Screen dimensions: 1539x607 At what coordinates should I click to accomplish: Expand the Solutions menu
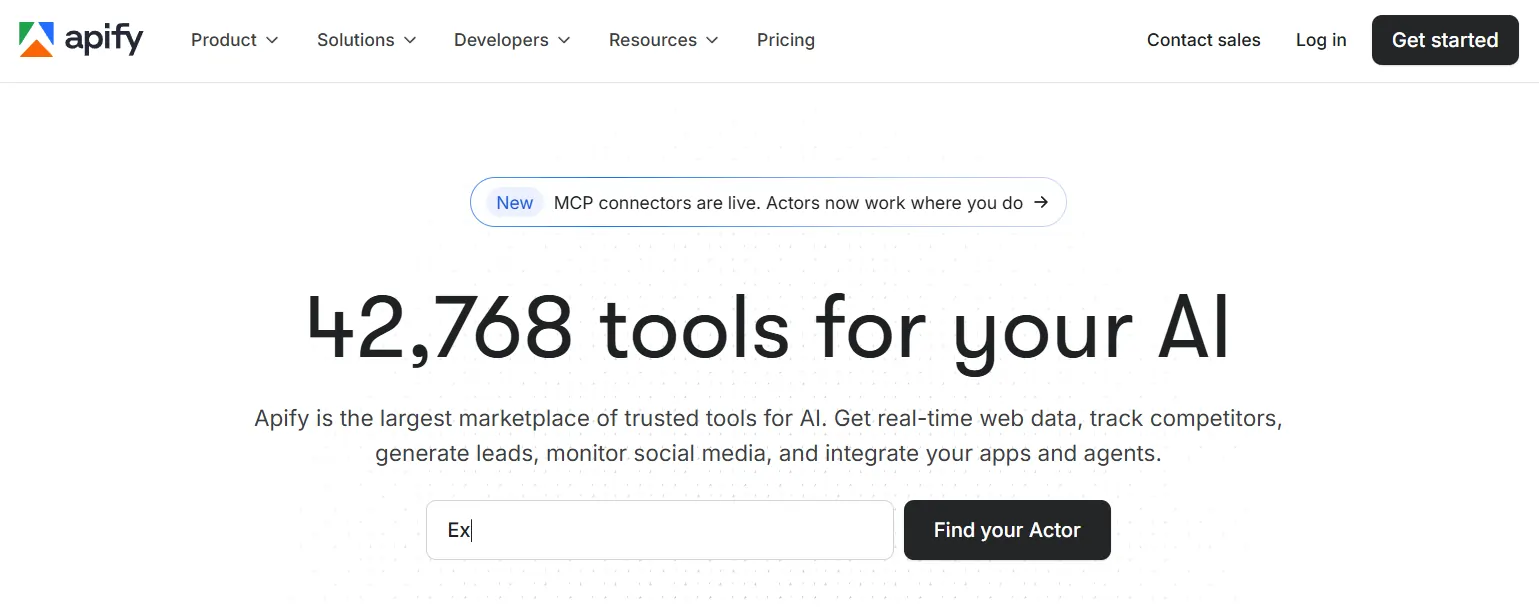point(367,40)
